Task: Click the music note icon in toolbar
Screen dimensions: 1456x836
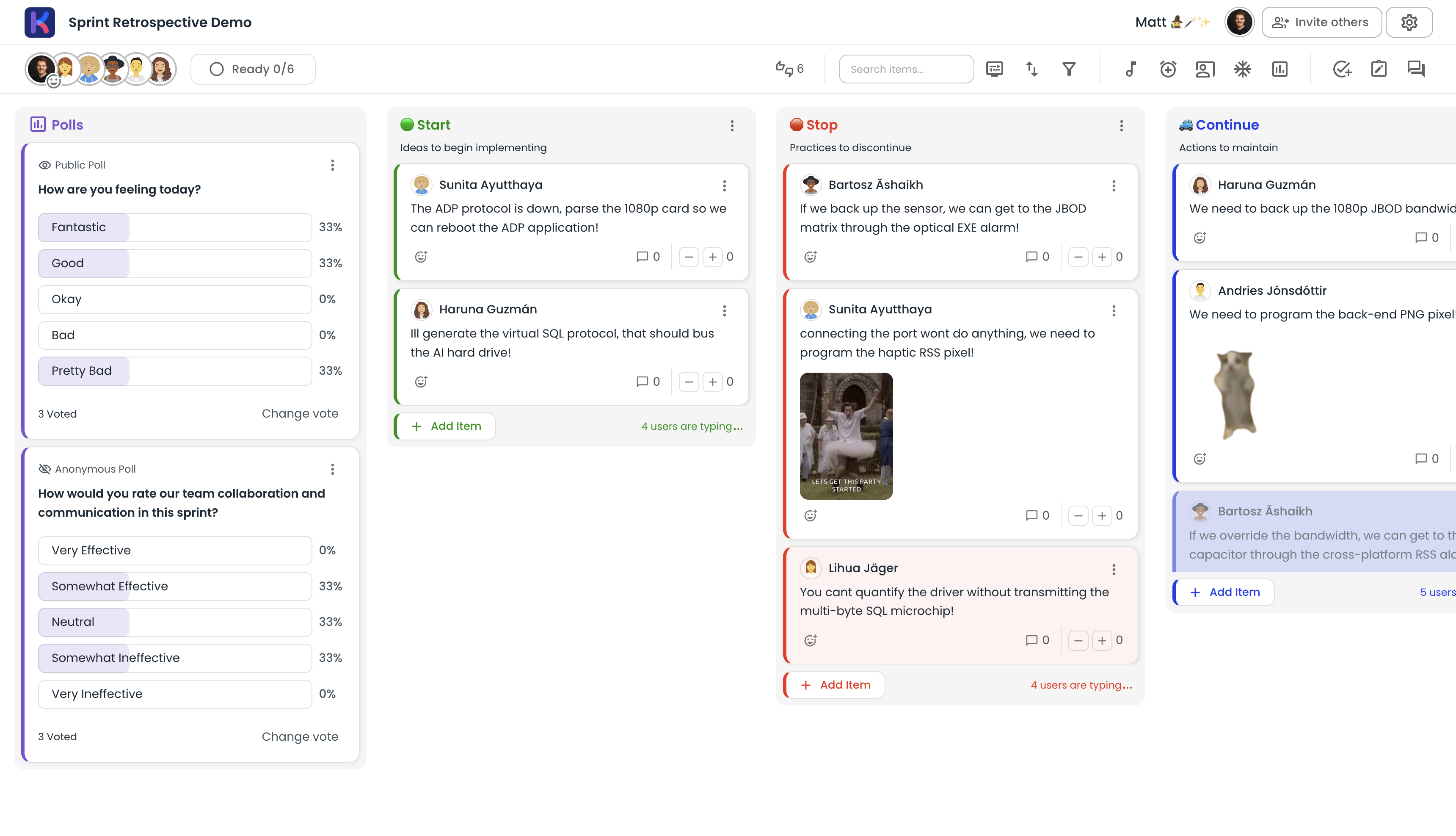Action: click(x=1130, y=69)
